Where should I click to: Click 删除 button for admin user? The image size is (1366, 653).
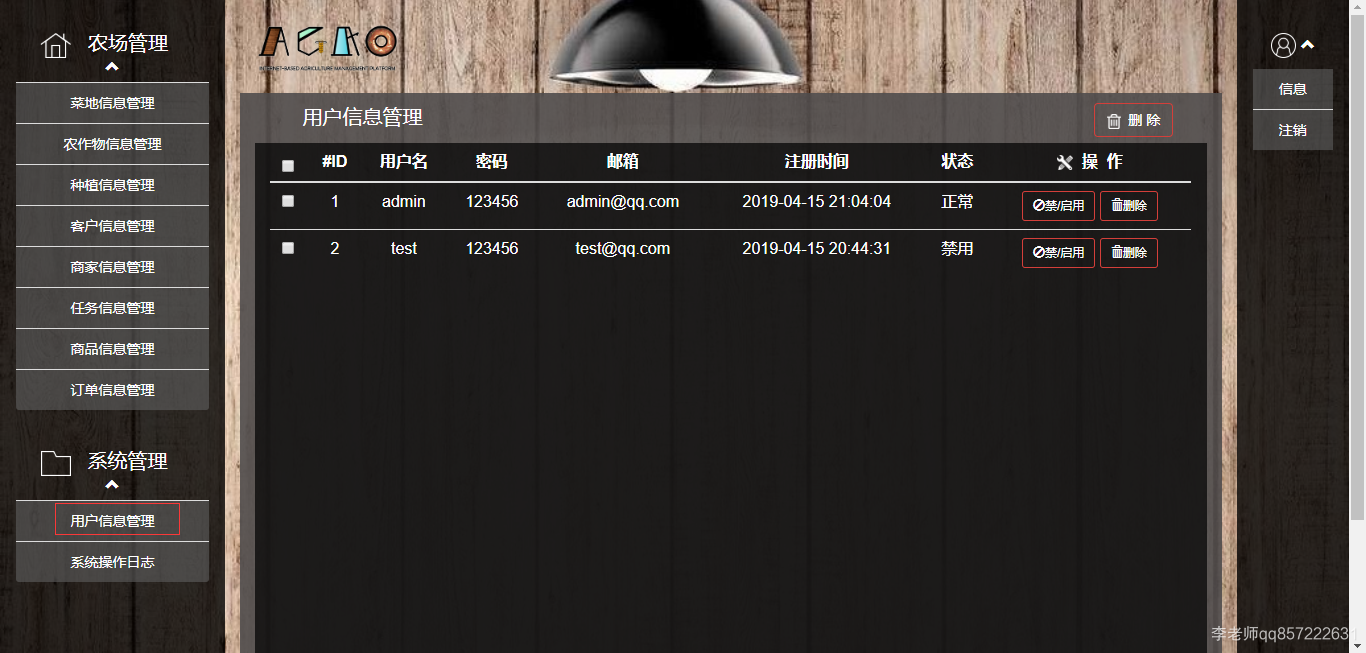pyautogui.click(x=1129, y=206)
